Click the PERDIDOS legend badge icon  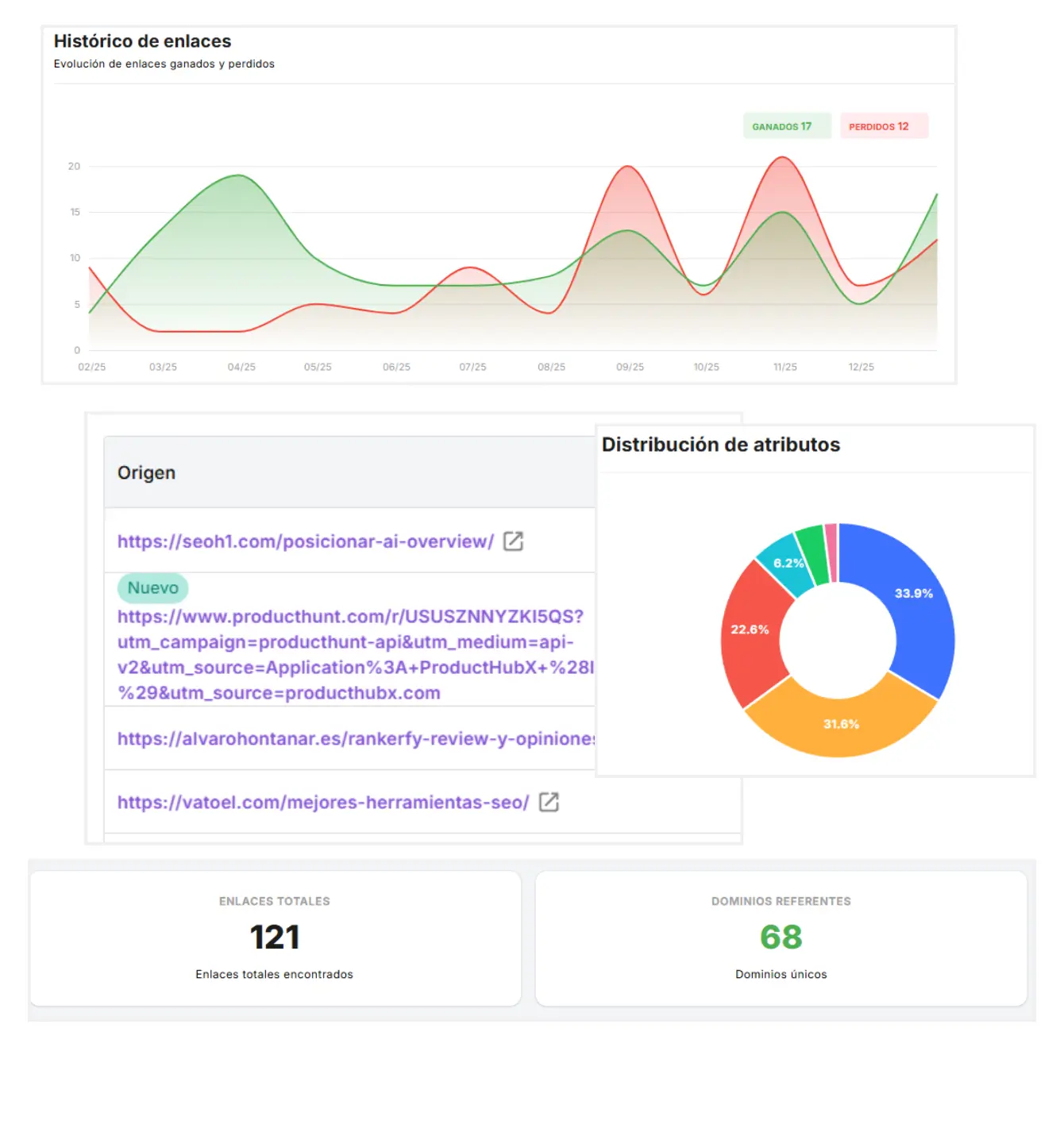tap(884, 125)
